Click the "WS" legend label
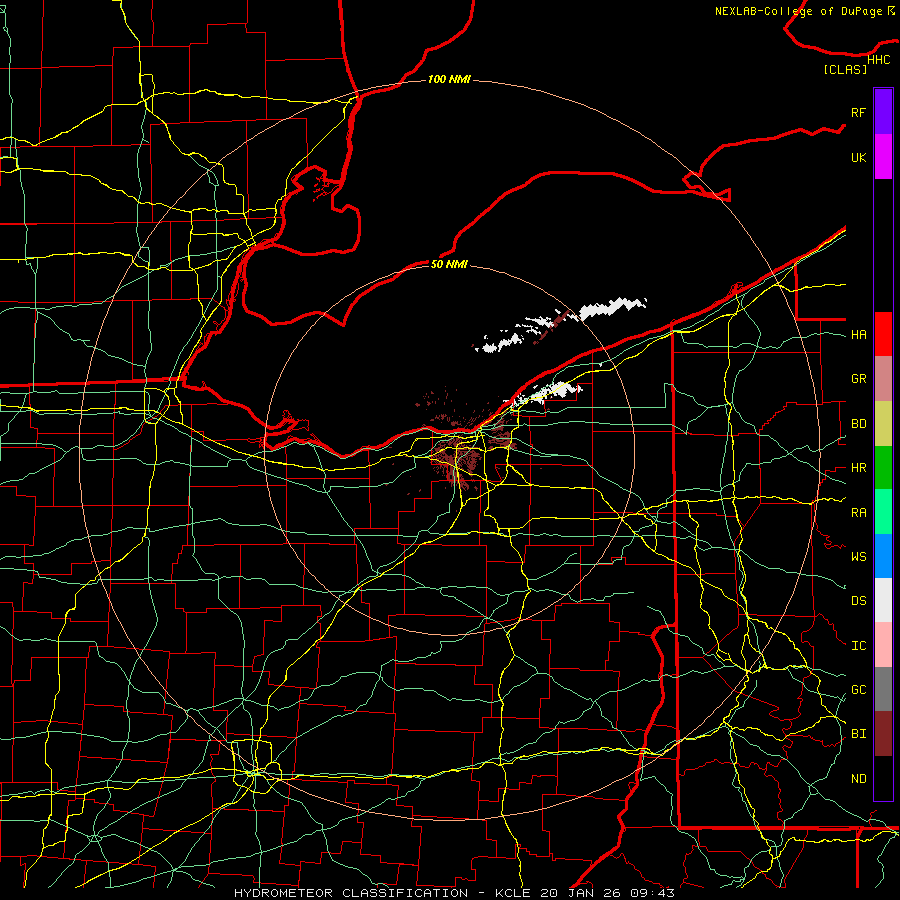This screenshot has width=900, height=900. point(858,557)
